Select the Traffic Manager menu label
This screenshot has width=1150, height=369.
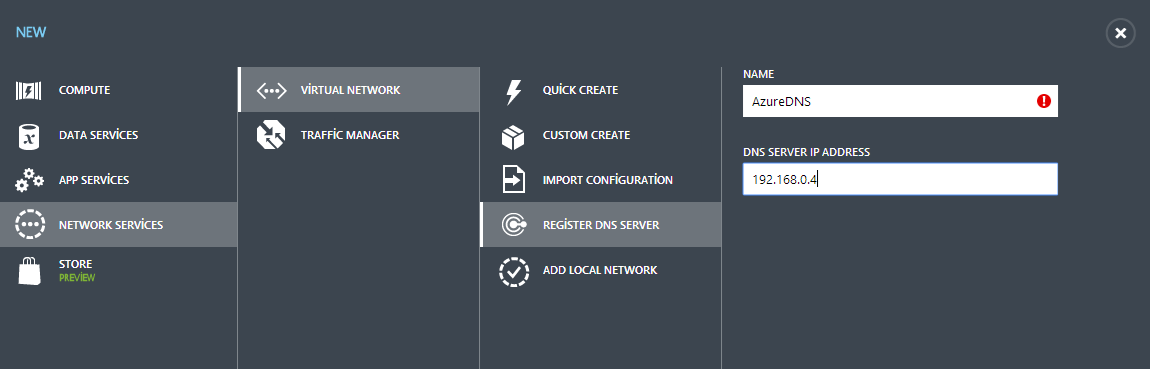350,135
